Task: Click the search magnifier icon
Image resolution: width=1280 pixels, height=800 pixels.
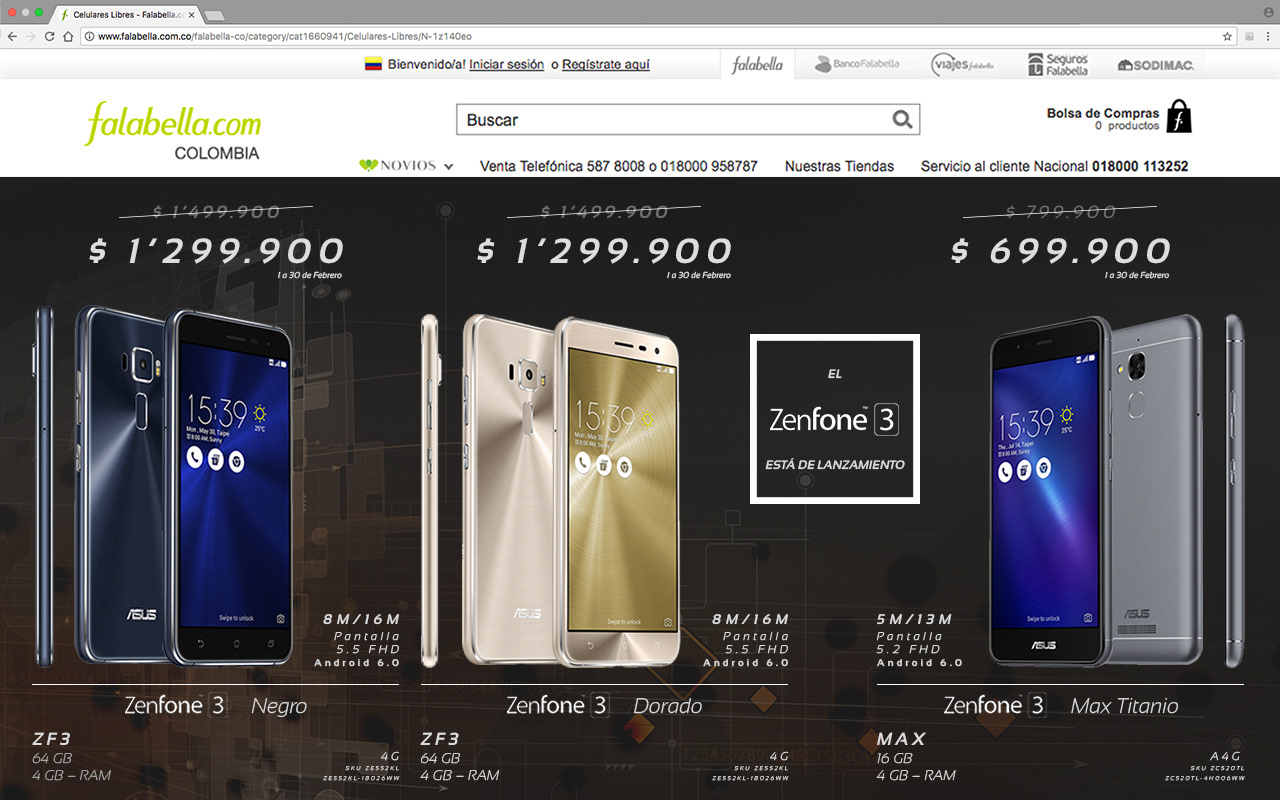Action: click(902, 120)
